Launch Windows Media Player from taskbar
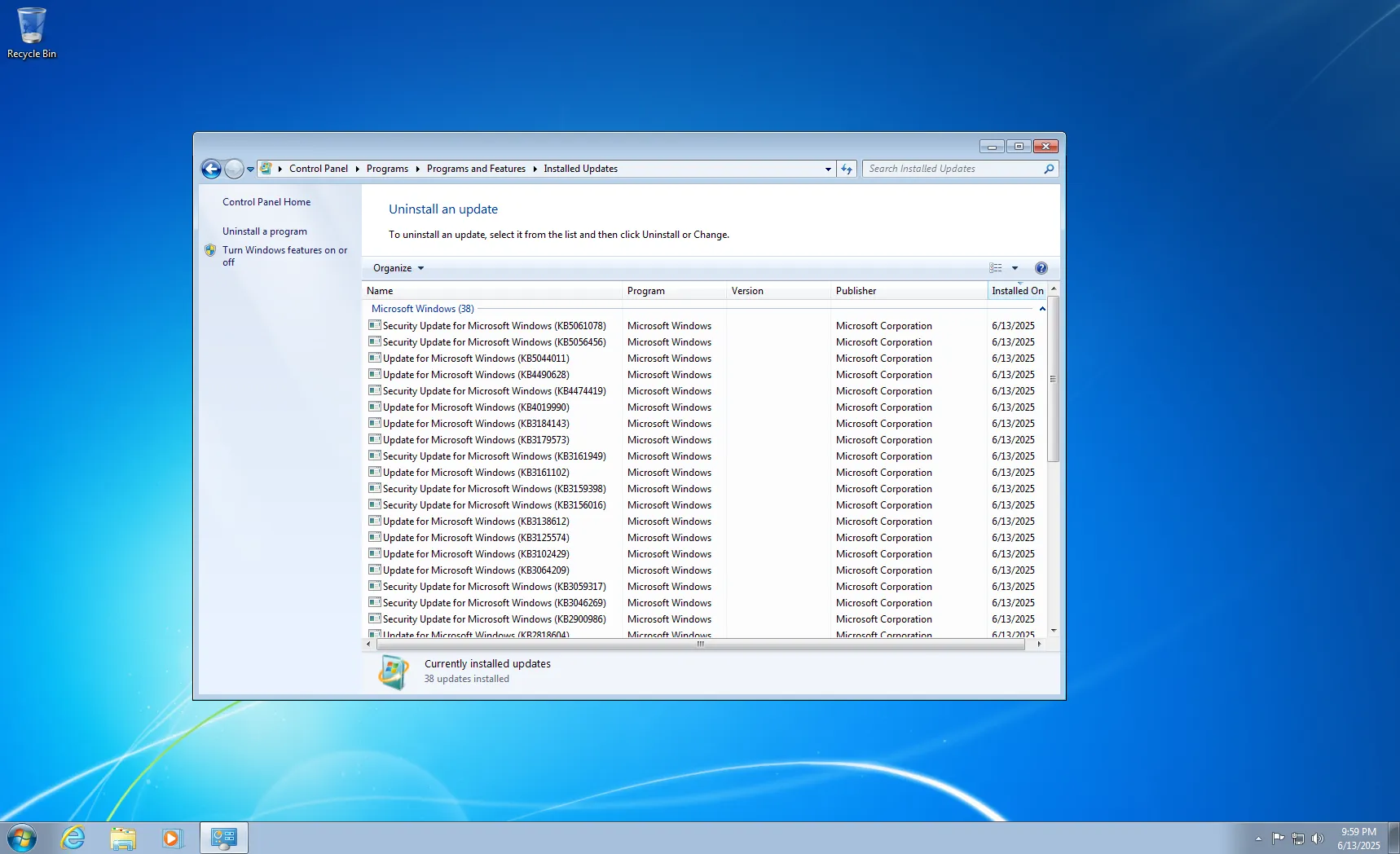Image resolution: width=1400 pixels, height=854 pixels. (172, 838)
